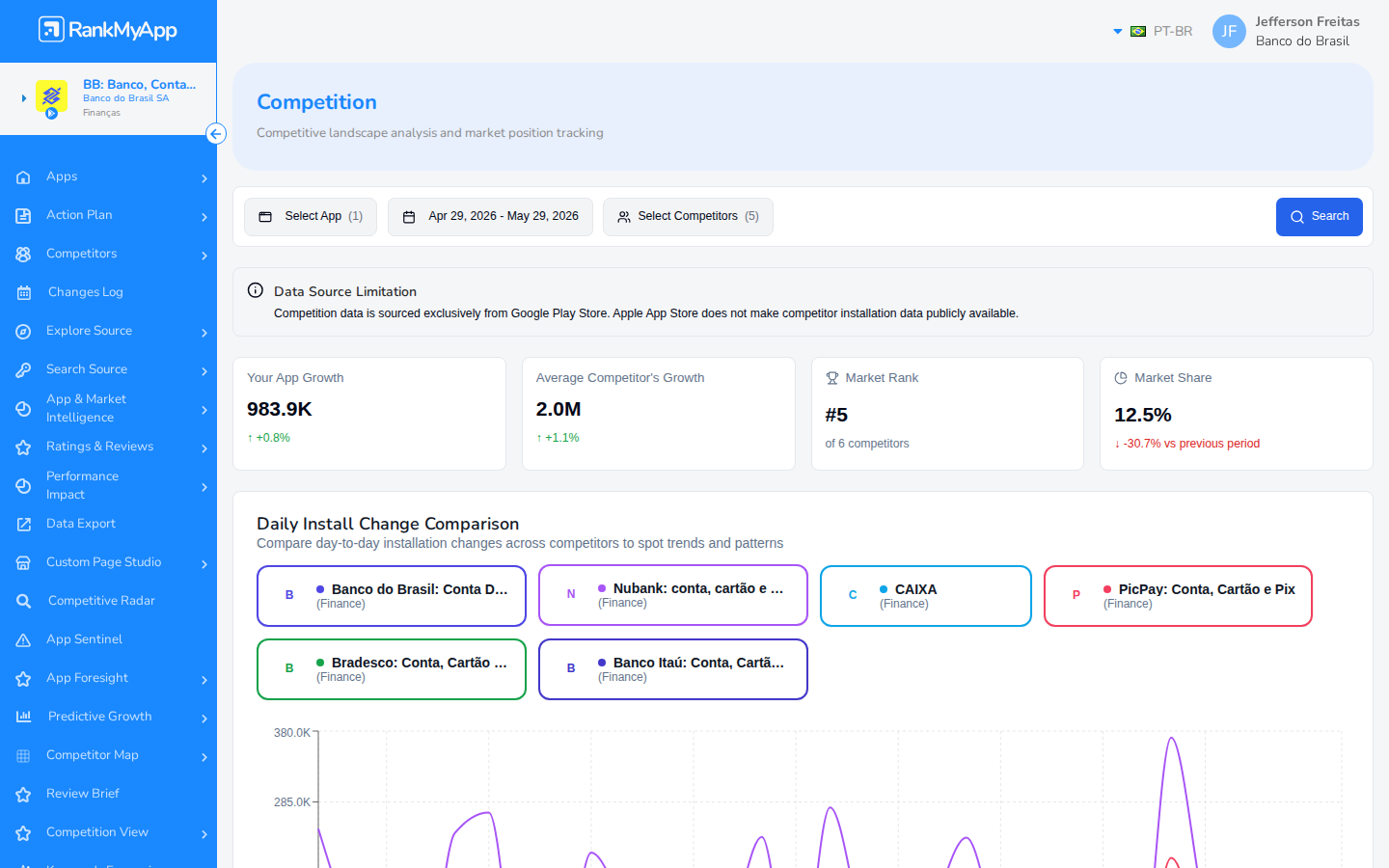Image resolution: width=1389 pixels, height=868 pixels.
Task: Click the Predictive Growth chart icon
Action: (x=23, y=717)
